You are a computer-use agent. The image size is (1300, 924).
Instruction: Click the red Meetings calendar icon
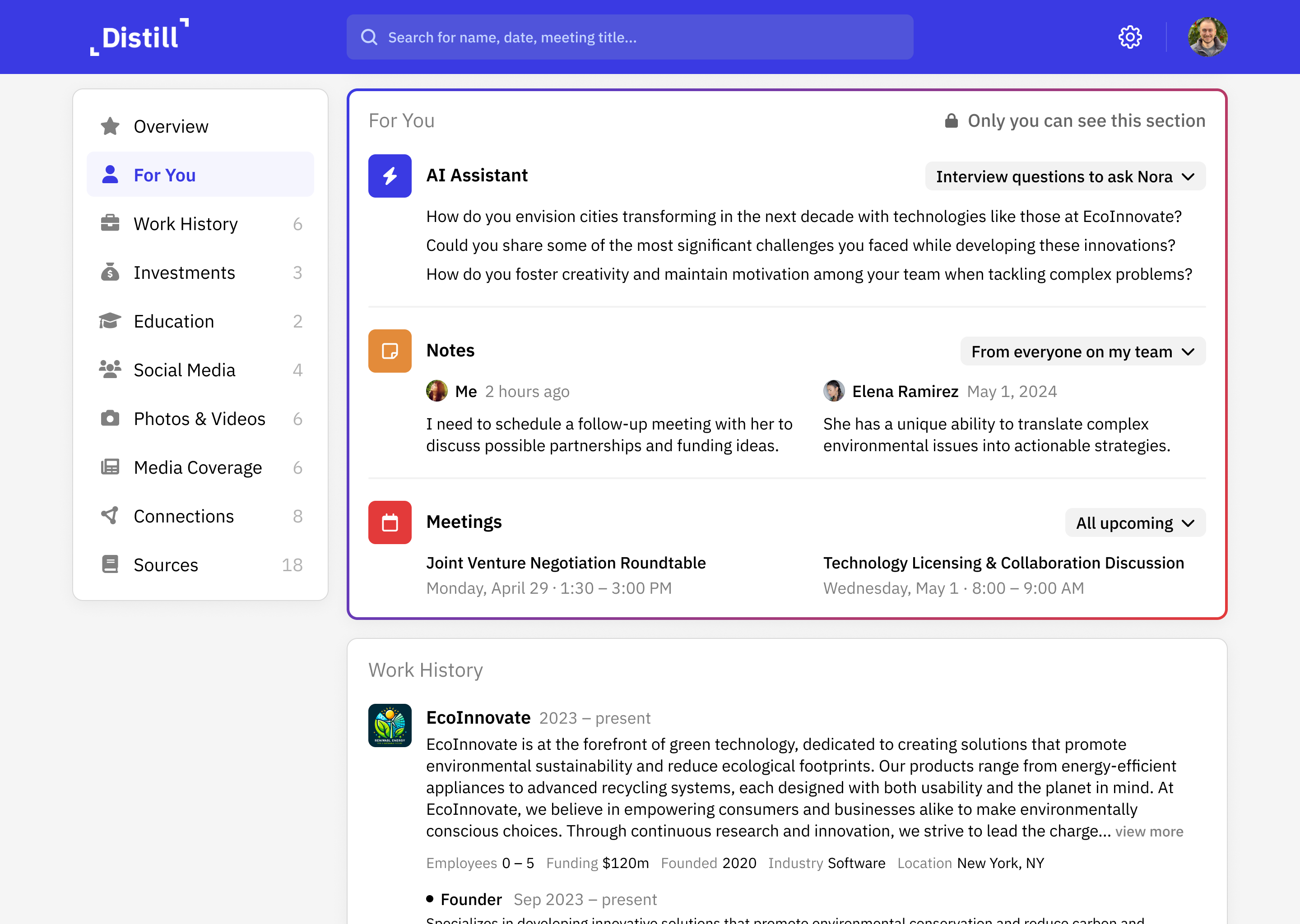tap(389, 522)
